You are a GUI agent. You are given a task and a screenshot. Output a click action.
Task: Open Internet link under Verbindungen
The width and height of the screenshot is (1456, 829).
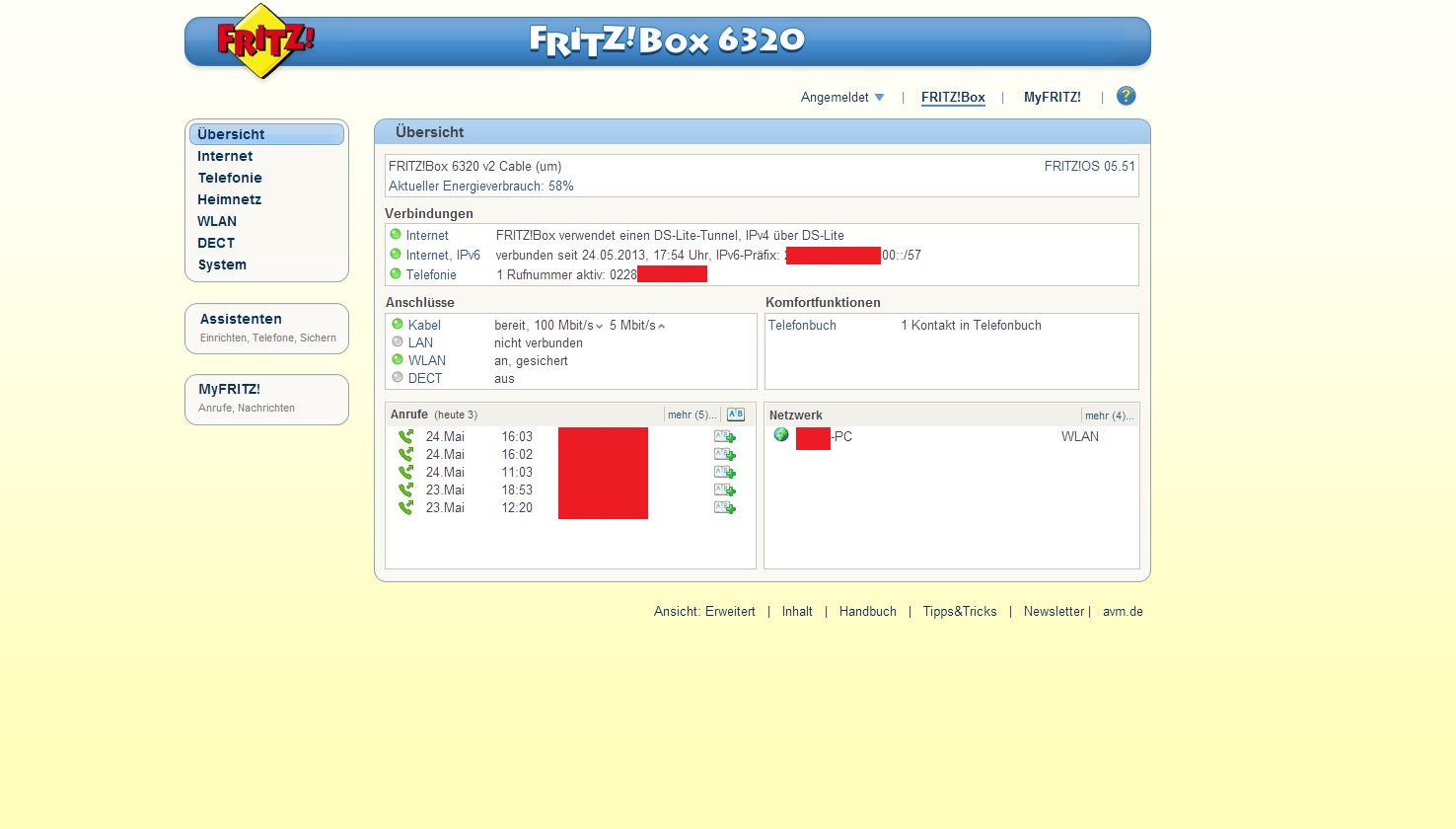(427, 235)
